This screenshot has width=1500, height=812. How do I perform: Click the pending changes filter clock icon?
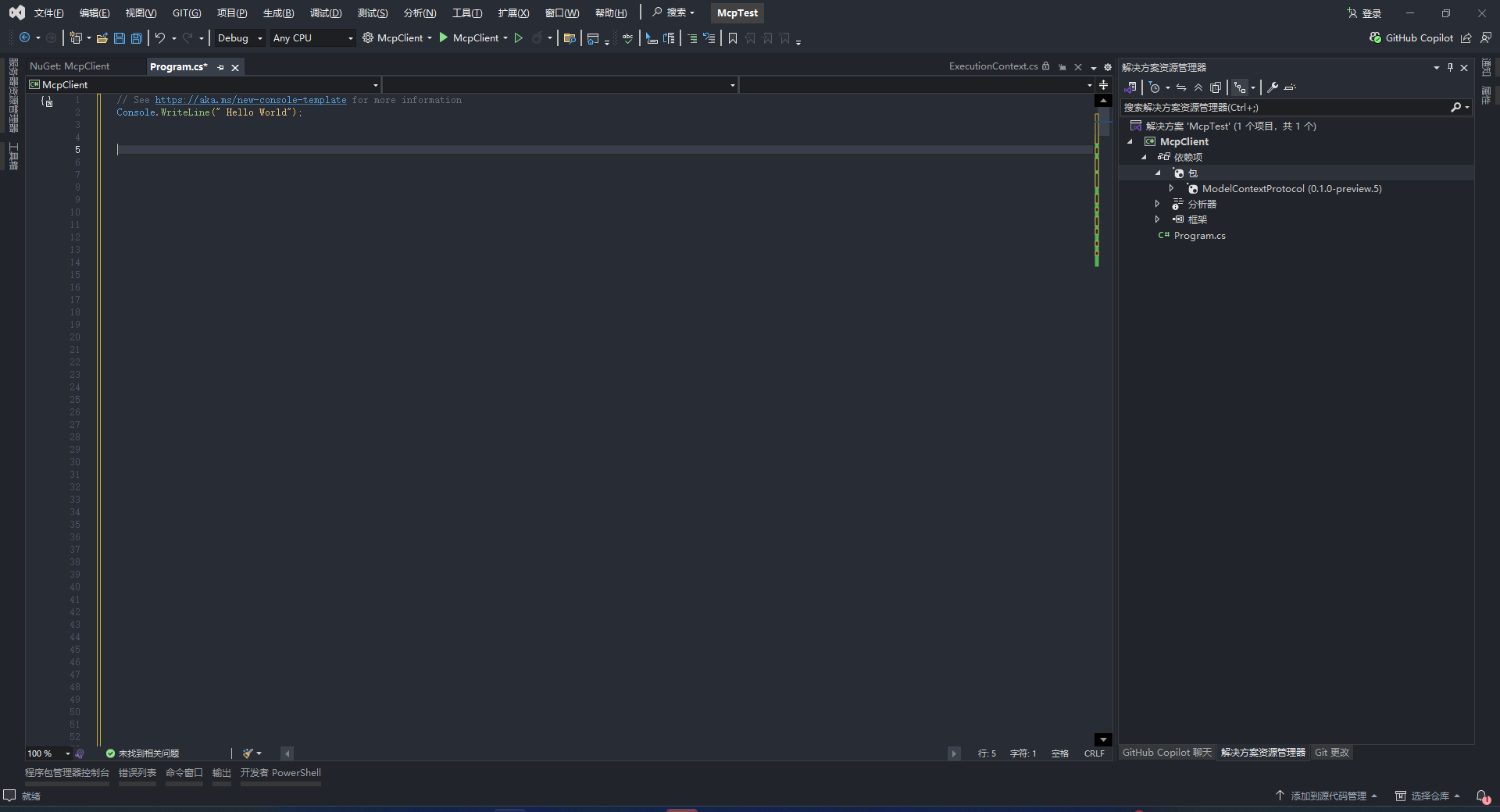click(x=1155, y=87)
